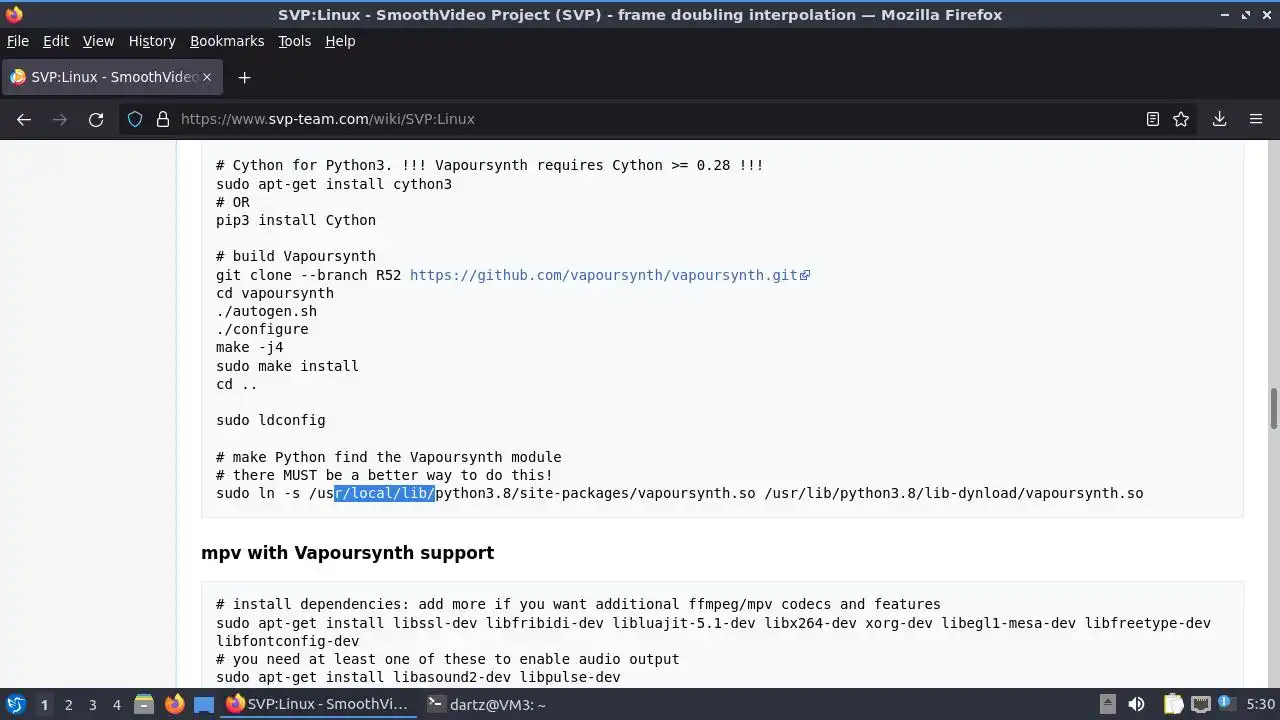Image resolution: width=1280 pixels, height=720 pixels.
Task: View site security padlock details
Action: pyautogui.click(x=162, y=119)
